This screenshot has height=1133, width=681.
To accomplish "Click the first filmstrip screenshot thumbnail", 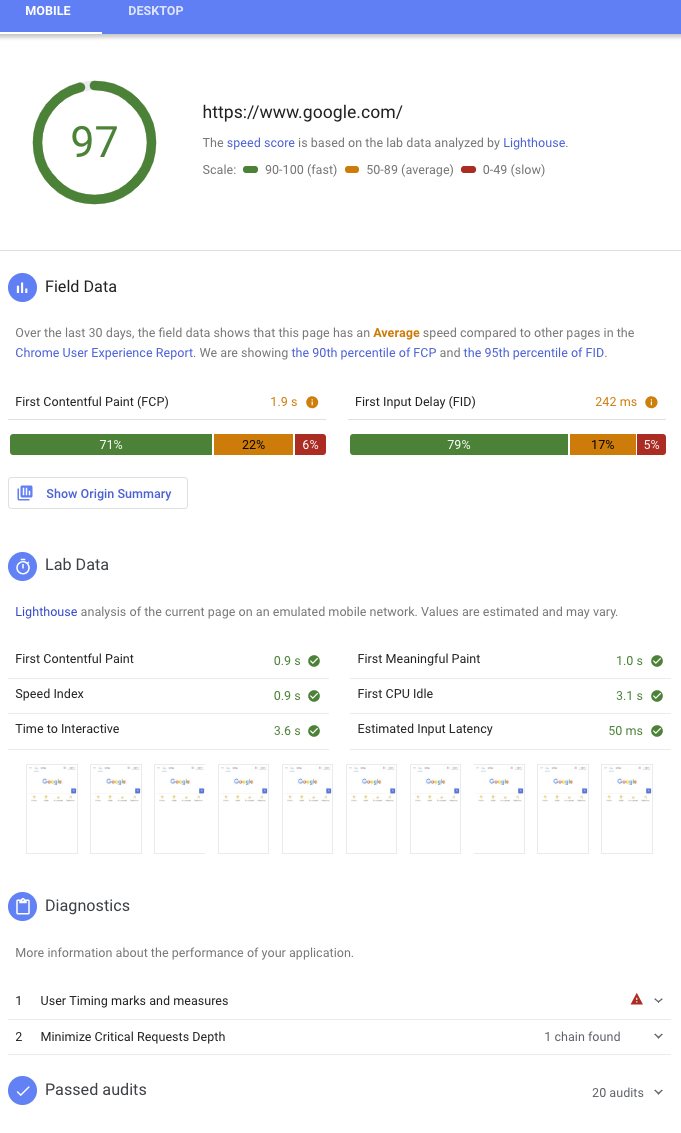I will [52, 809].
